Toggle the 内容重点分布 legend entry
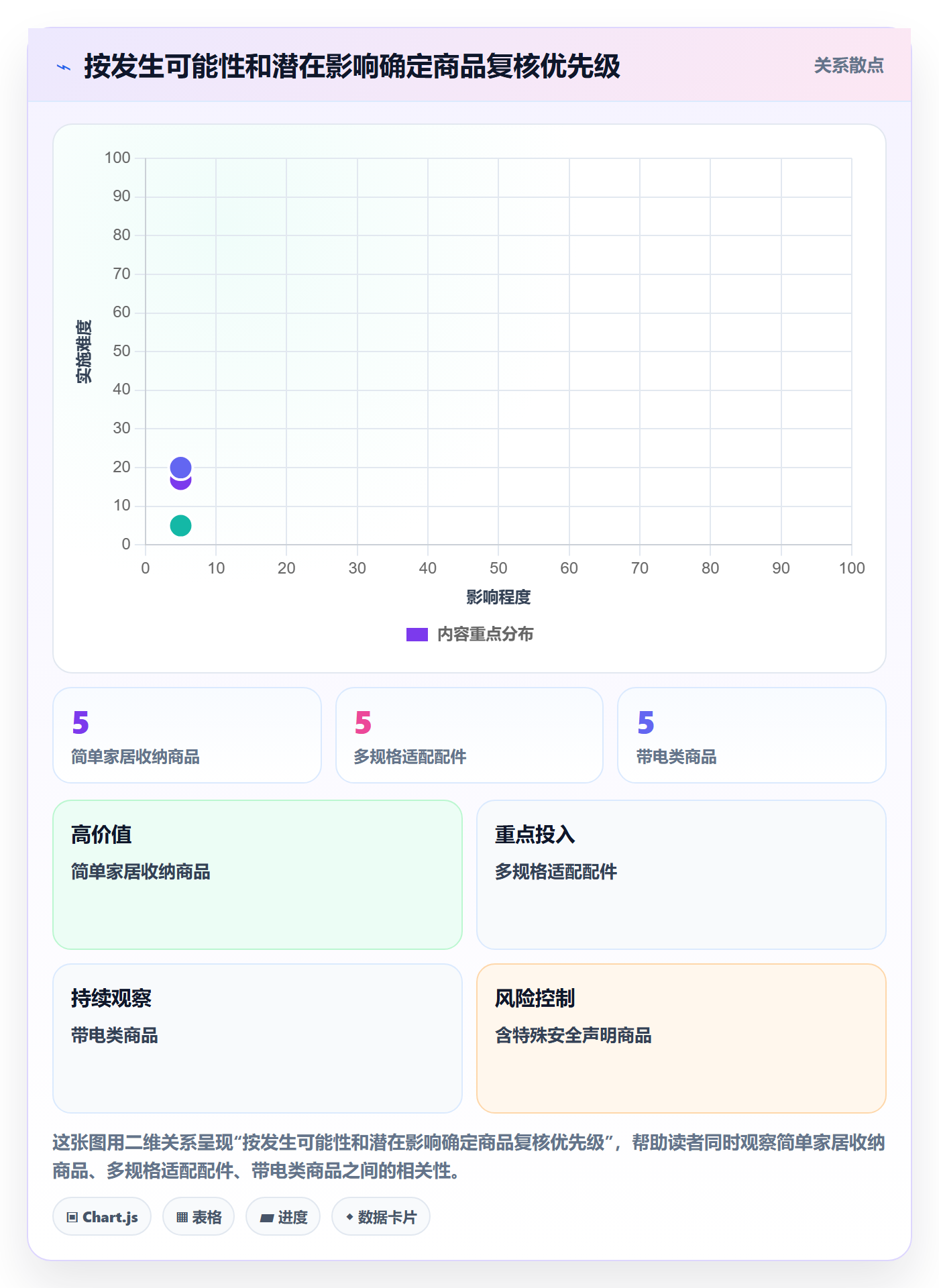The width and height of the screenshot is (939, 1288). pos(469,634)
